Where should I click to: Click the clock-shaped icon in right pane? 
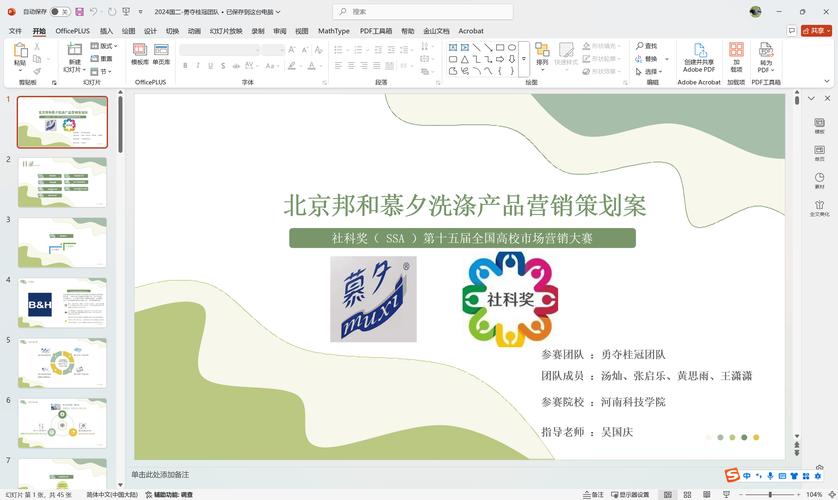819,178
